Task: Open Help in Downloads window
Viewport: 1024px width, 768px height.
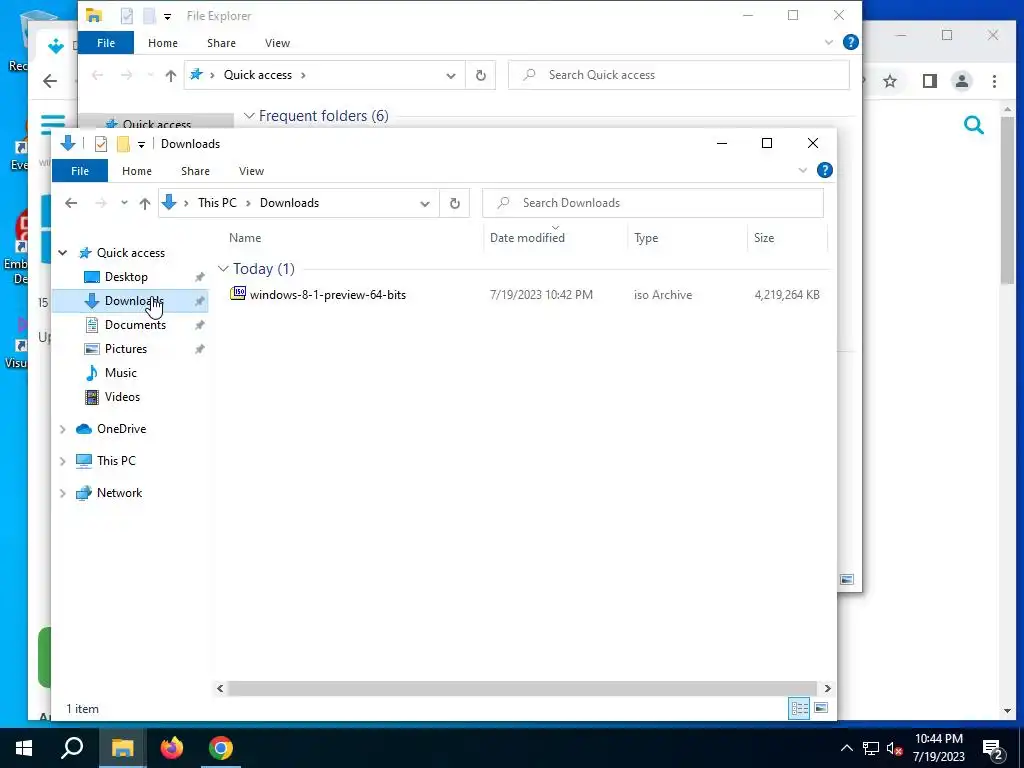Action: tap(825, 170)
